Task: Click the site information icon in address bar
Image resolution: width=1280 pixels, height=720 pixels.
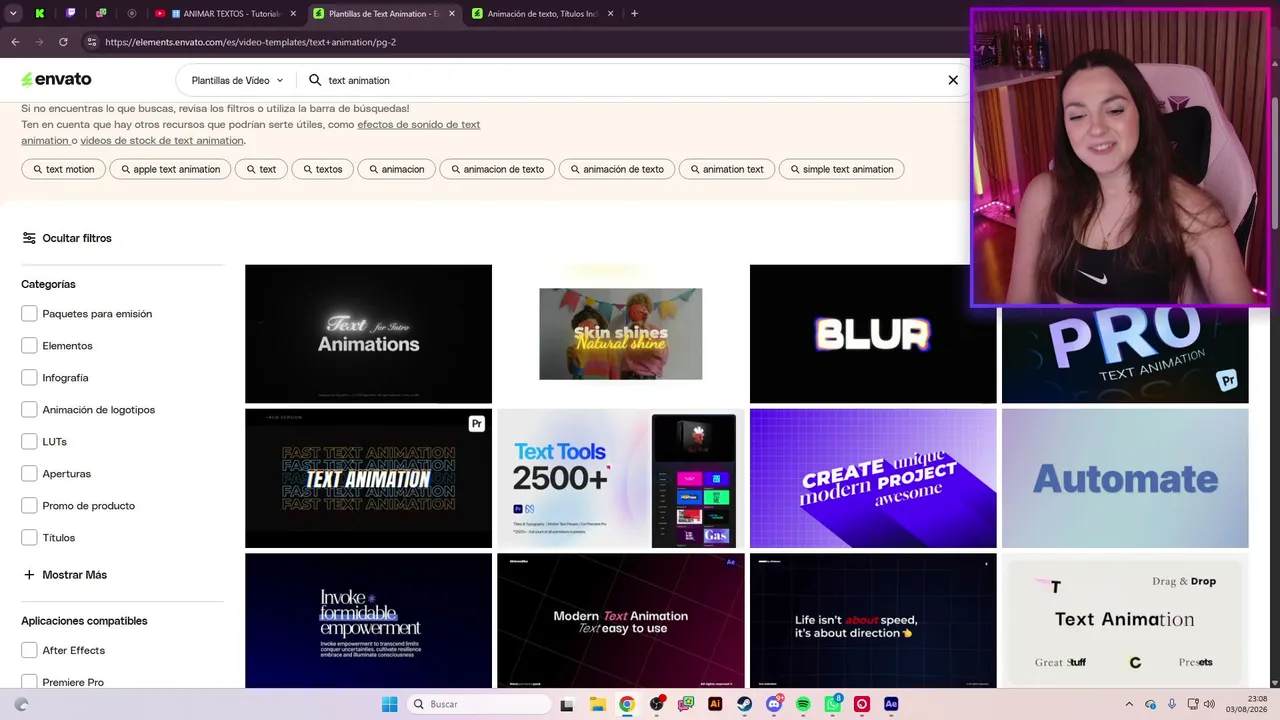Action: click(92, 42)
